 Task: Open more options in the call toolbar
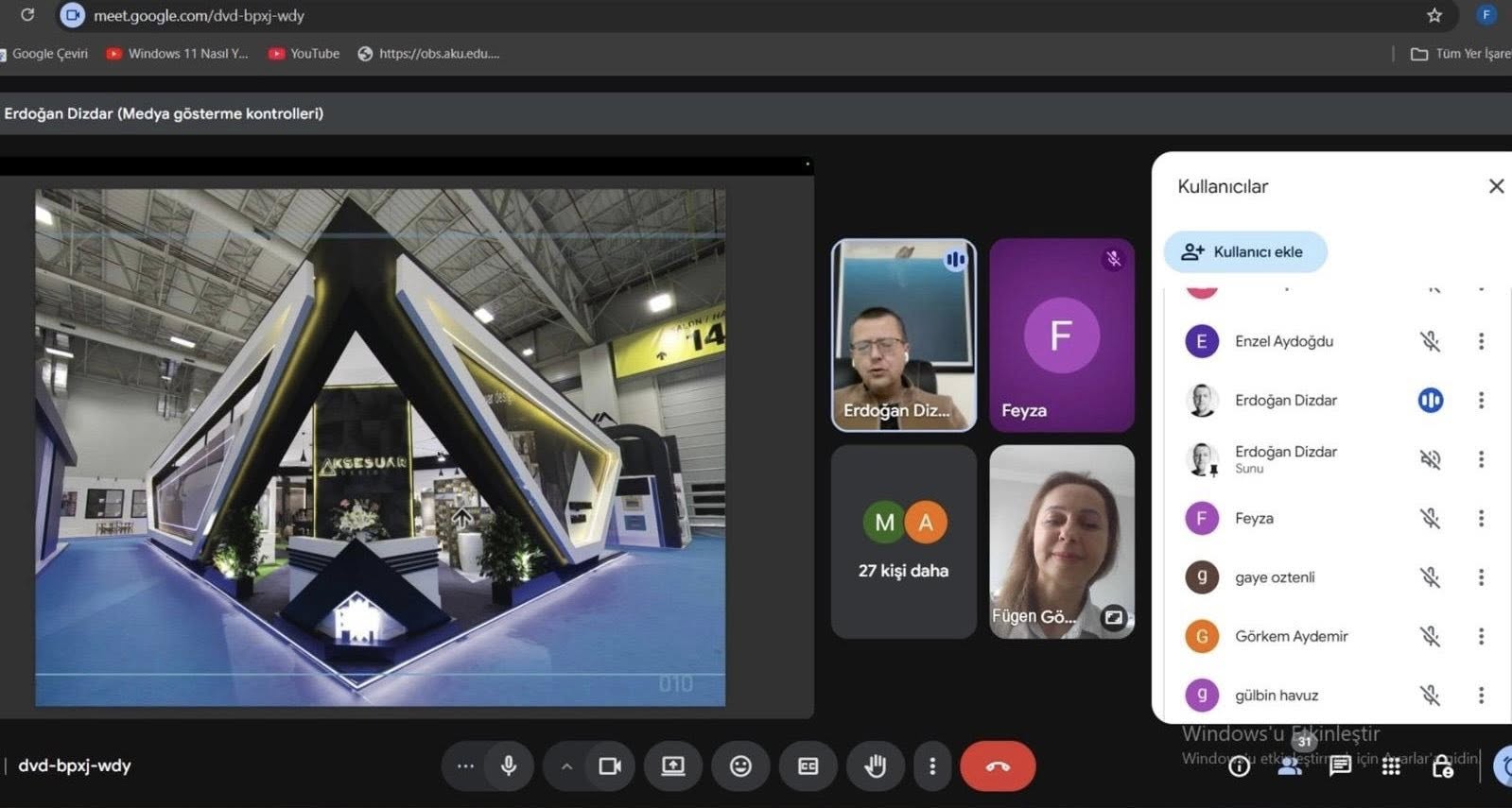[932, 765]
